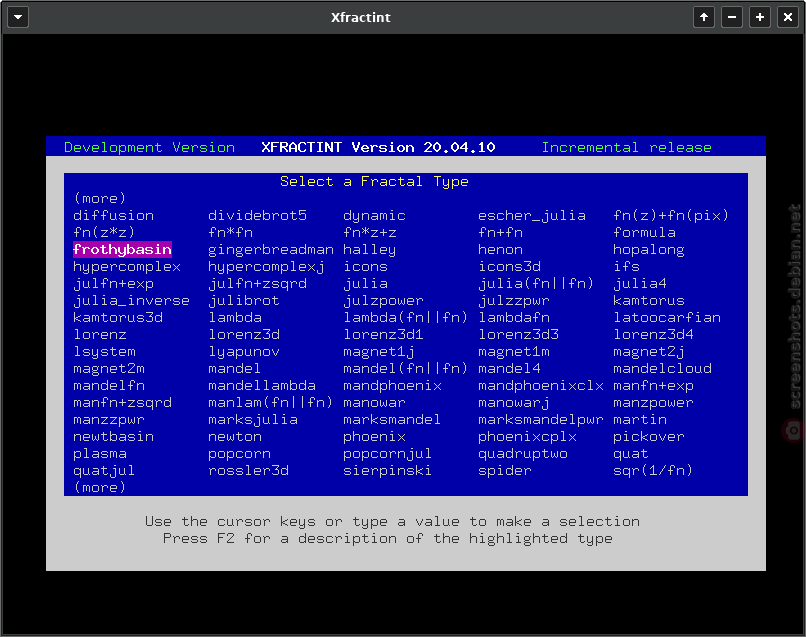
Task: Select the halley fractal type
Action: (370, 249)
